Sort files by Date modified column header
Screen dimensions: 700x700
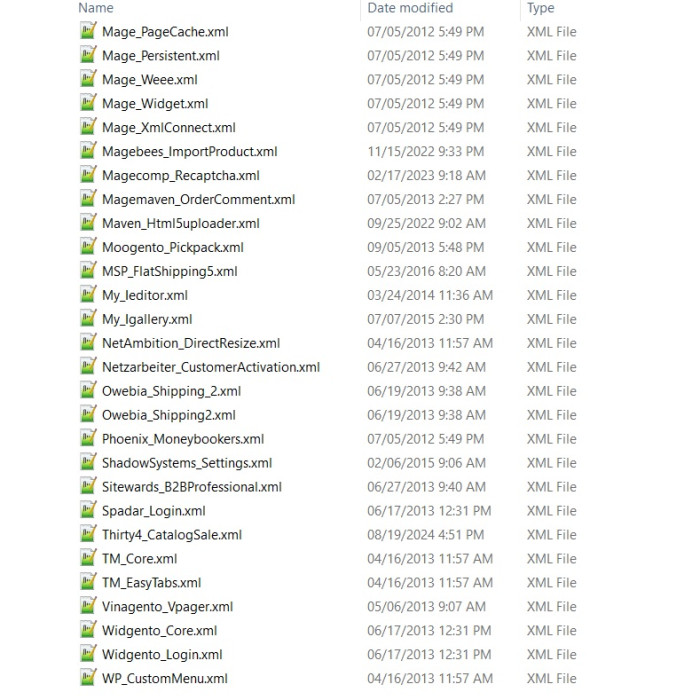coord(410,8)
